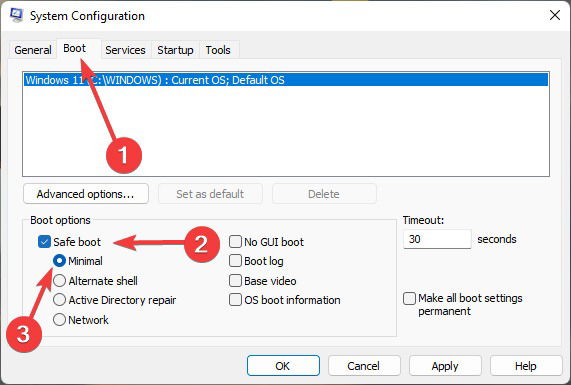Select Active Directory repair option

[59, 300]
